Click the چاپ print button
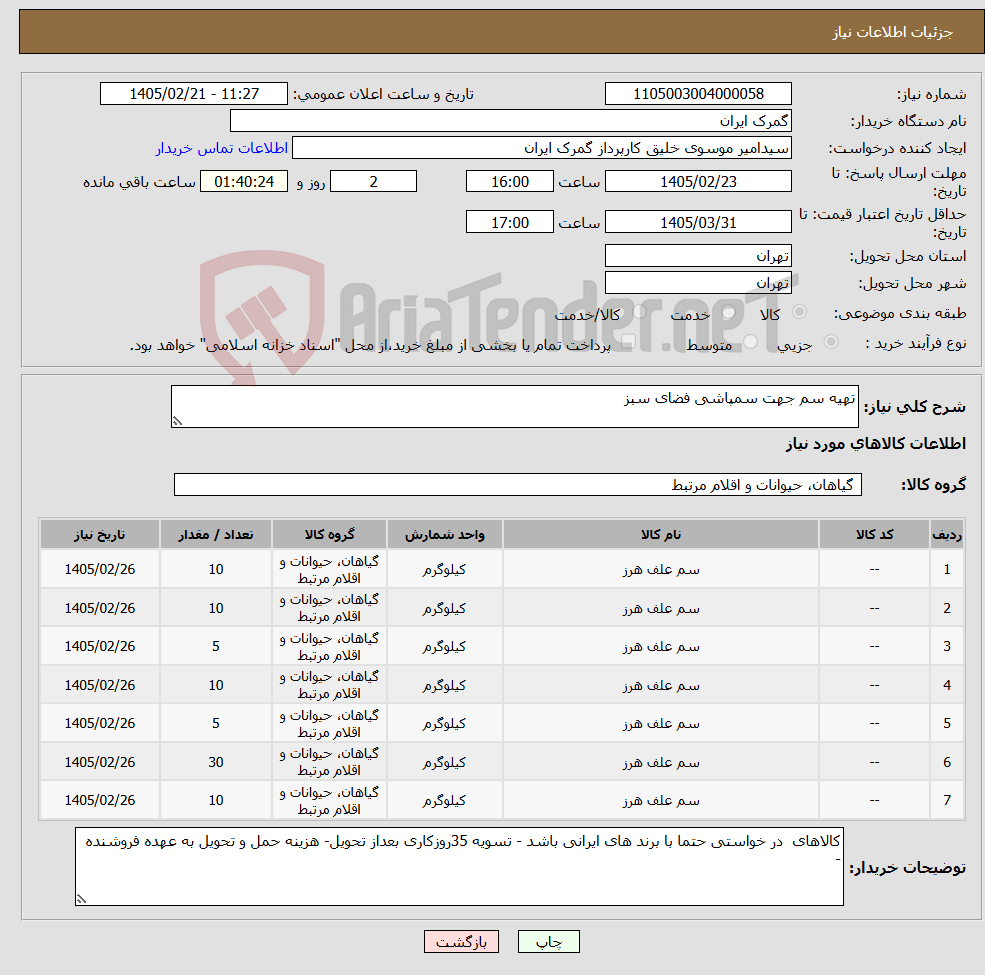The image size is (985, 975). (x=548, y=942)
